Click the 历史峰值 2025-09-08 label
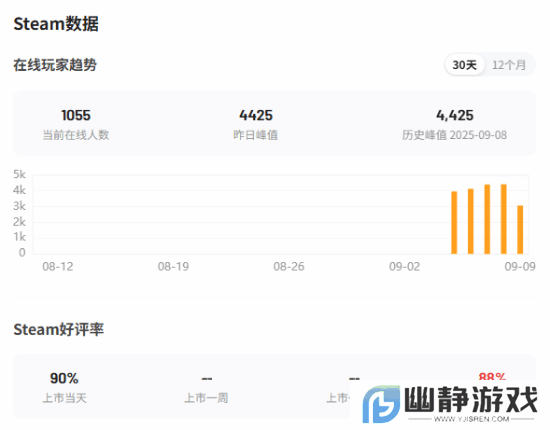Viewport: 550px width, 430px height. (454, 135)
